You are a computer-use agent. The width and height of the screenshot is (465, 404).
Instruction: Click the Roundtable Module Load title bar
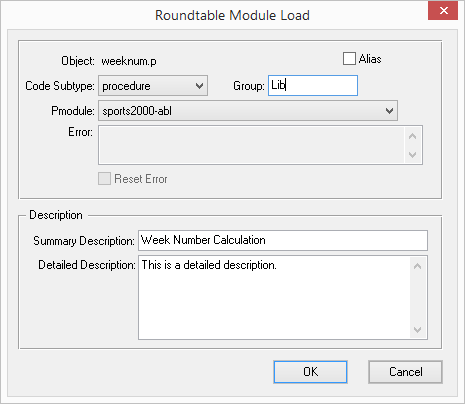232,15
